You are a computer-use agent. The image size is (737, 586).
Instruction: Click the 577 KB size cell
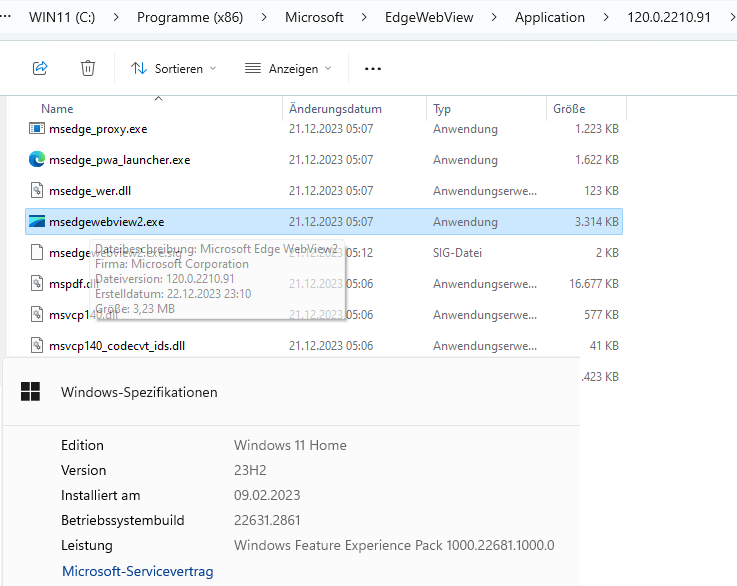pyautogui.click(x=601, y=315)
